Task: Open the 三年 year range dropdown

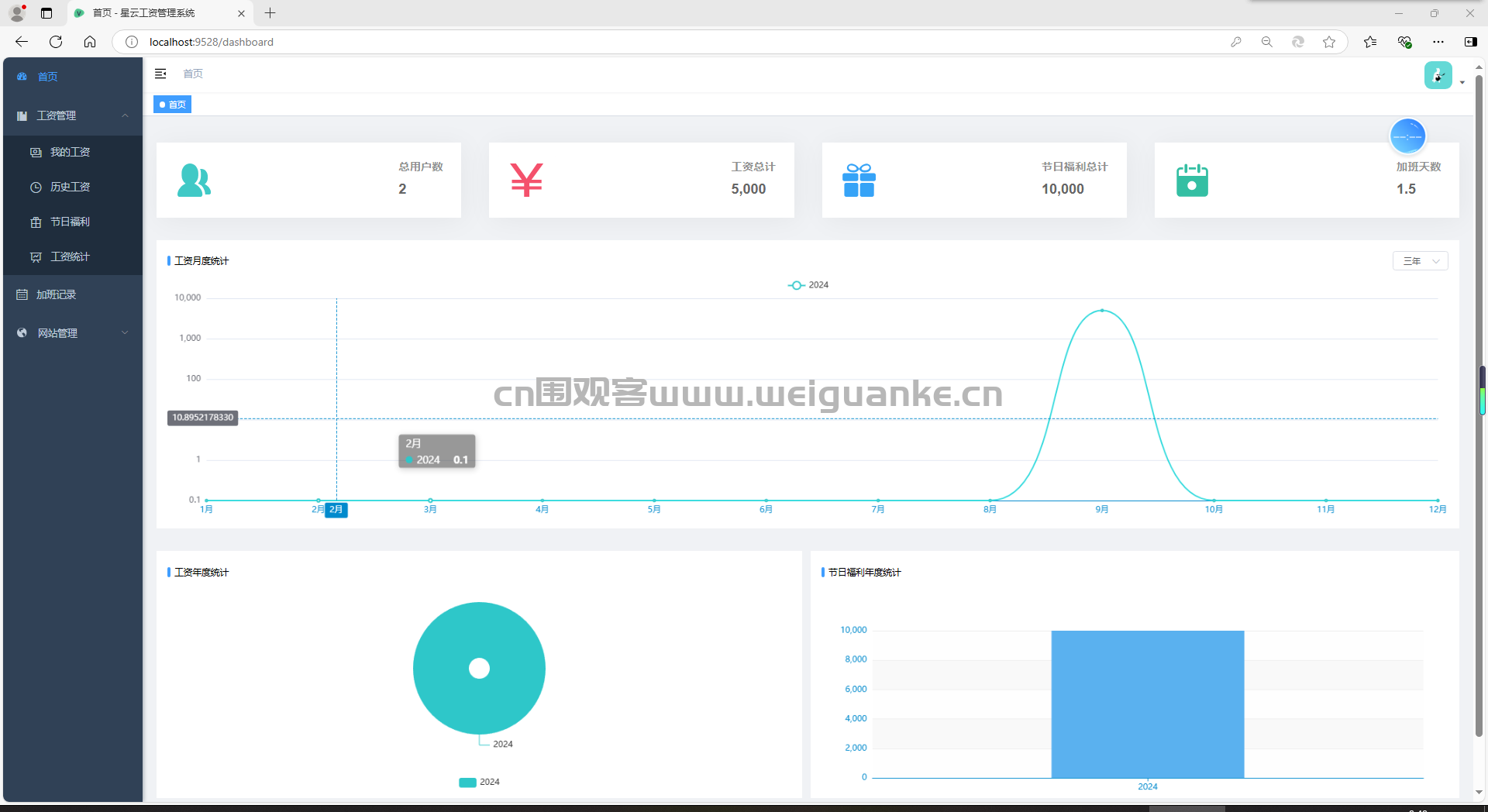Action: pyautogui.click(x=1420, y=261)
